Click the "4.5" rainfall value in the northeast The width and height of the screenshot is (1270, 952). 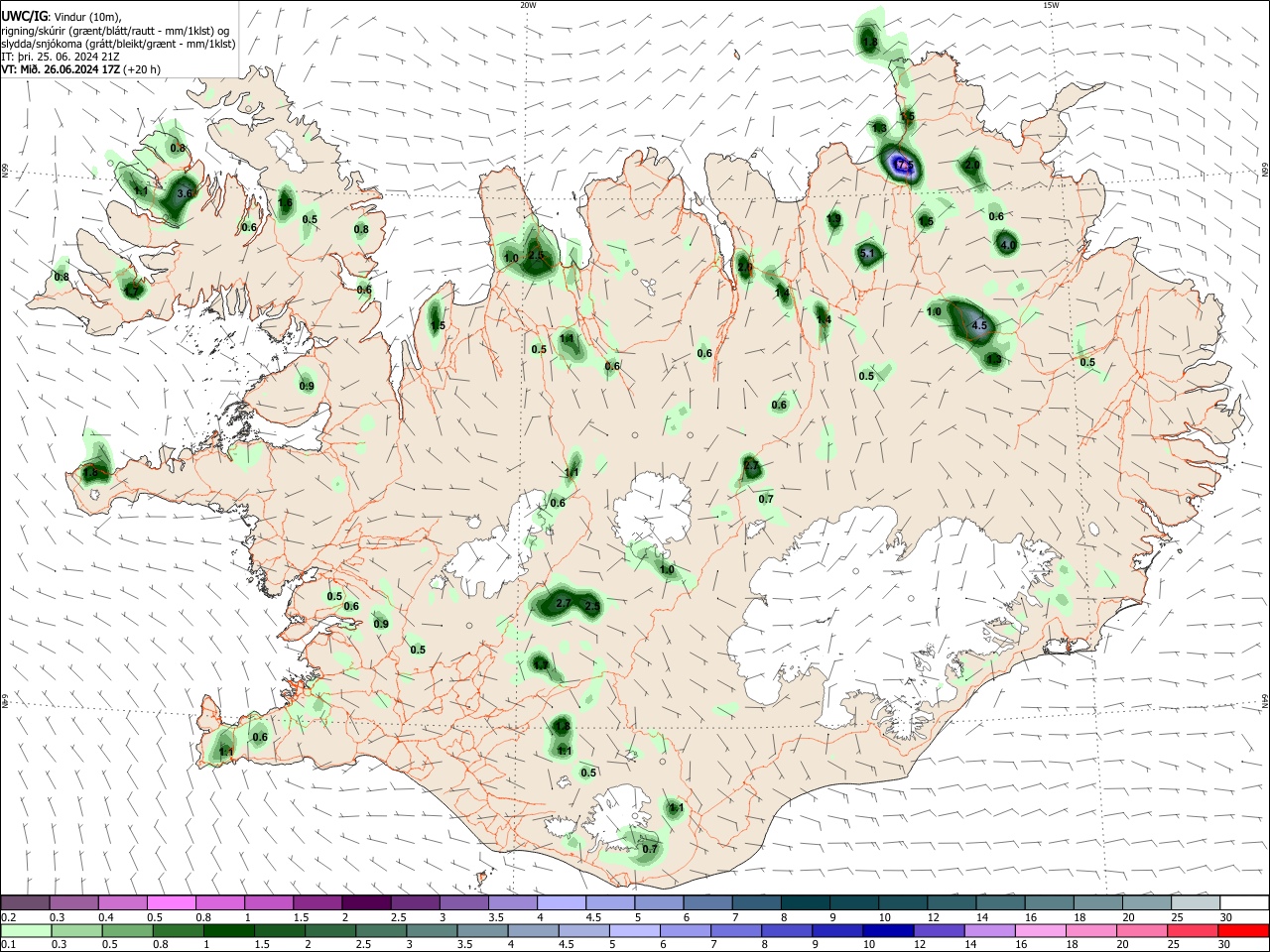click(x=980, y=325)
